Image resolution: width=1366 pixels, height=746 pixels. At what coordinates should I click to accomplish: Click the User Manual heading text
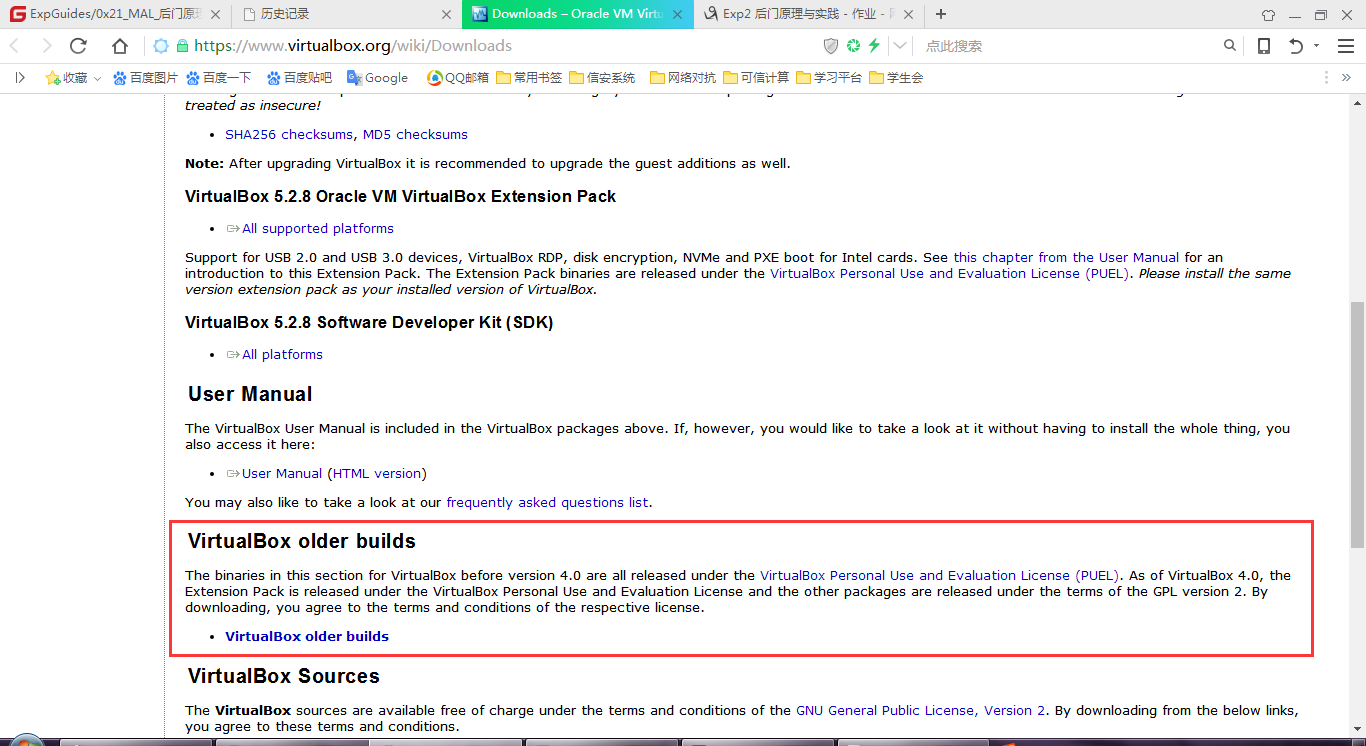pos(250,394)
